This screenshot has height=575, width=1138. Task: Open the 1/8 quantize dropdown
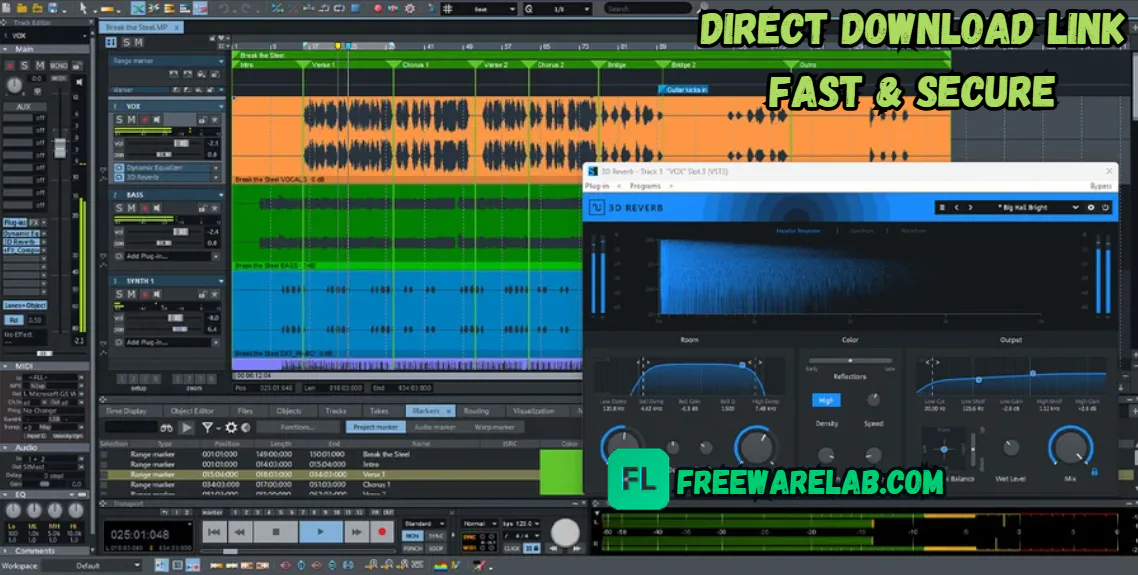click(x=557, y=9)
